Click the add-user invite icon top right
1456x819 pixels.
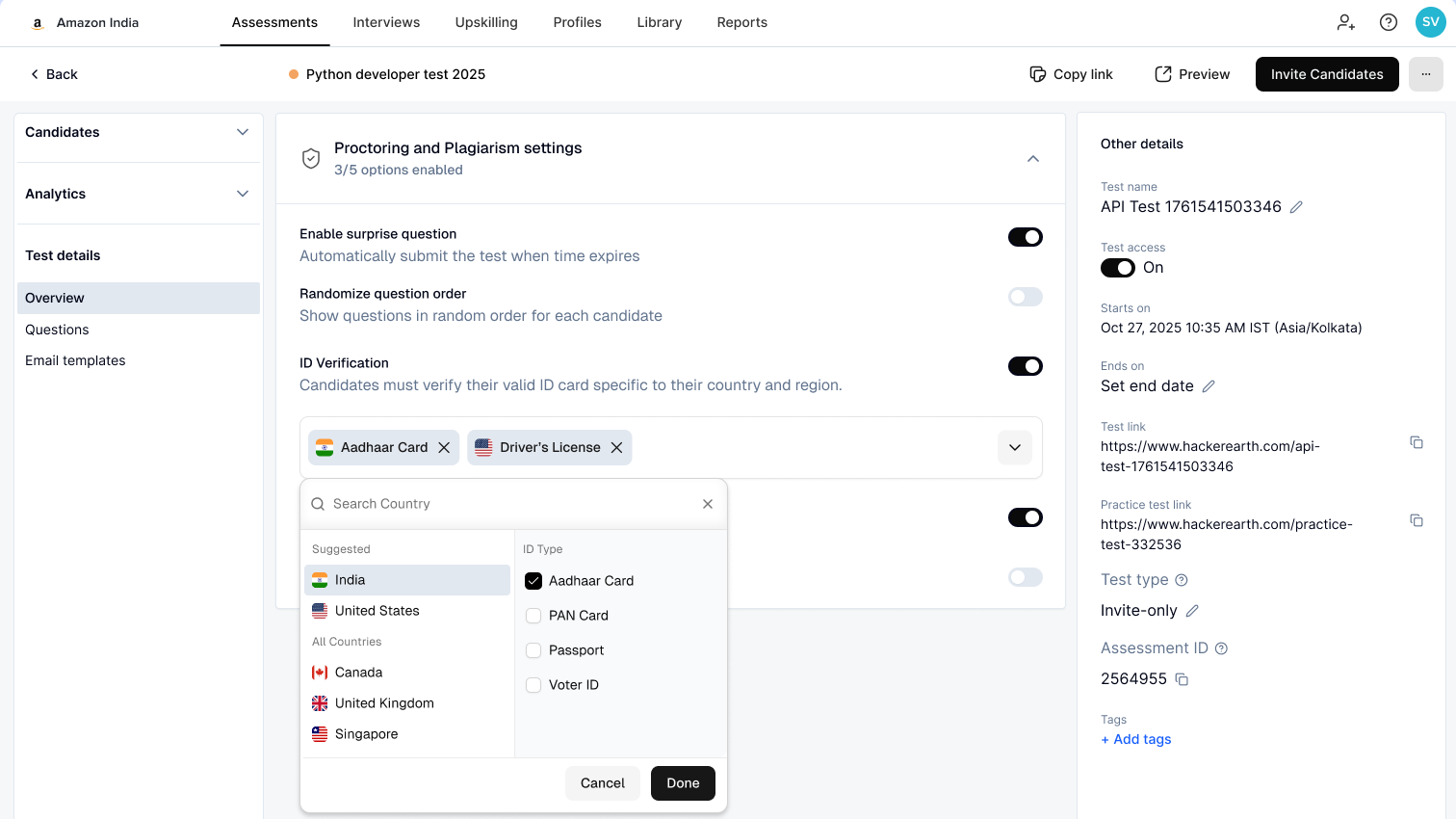coord(1345,21)
